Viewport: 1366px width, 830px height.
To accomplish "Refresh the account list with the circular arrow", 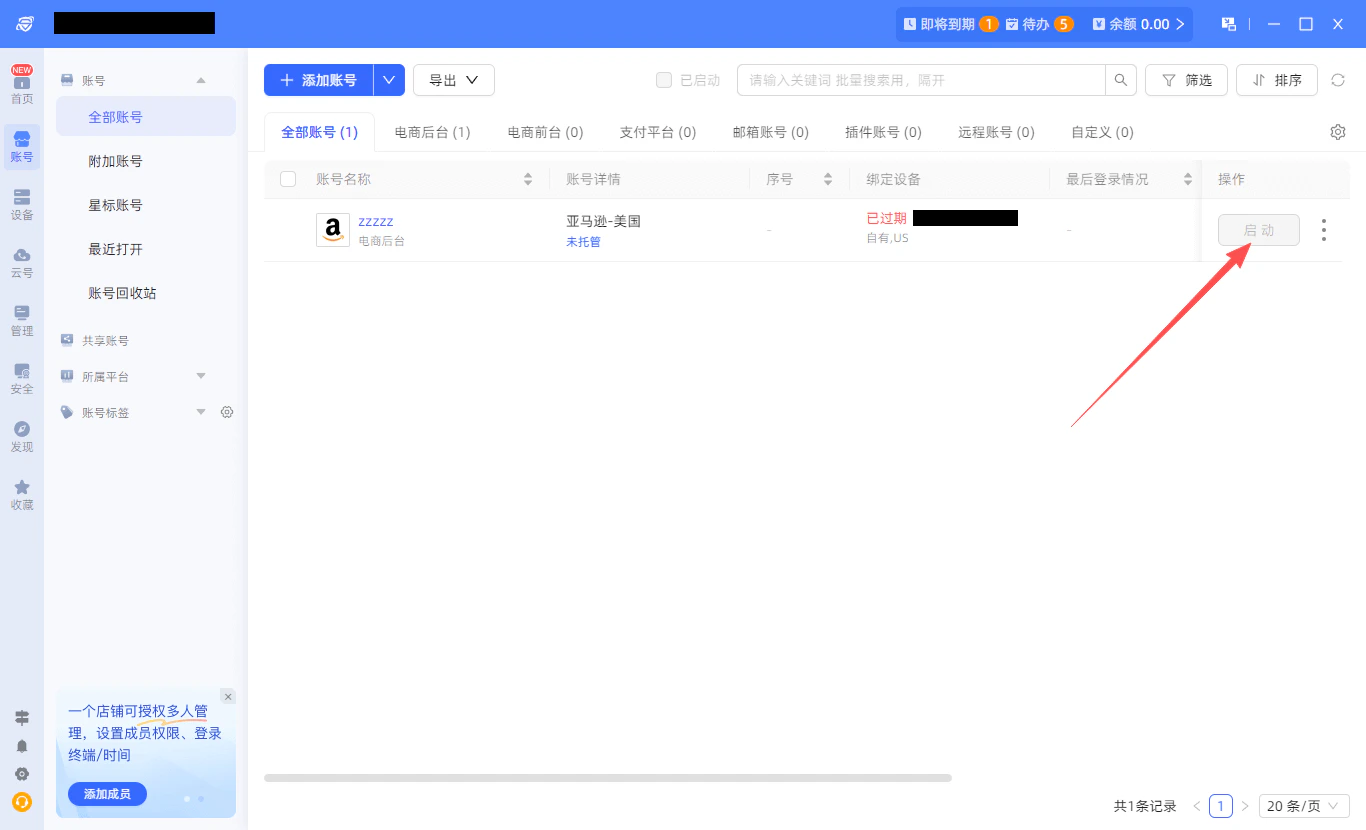I will 1338,80.
